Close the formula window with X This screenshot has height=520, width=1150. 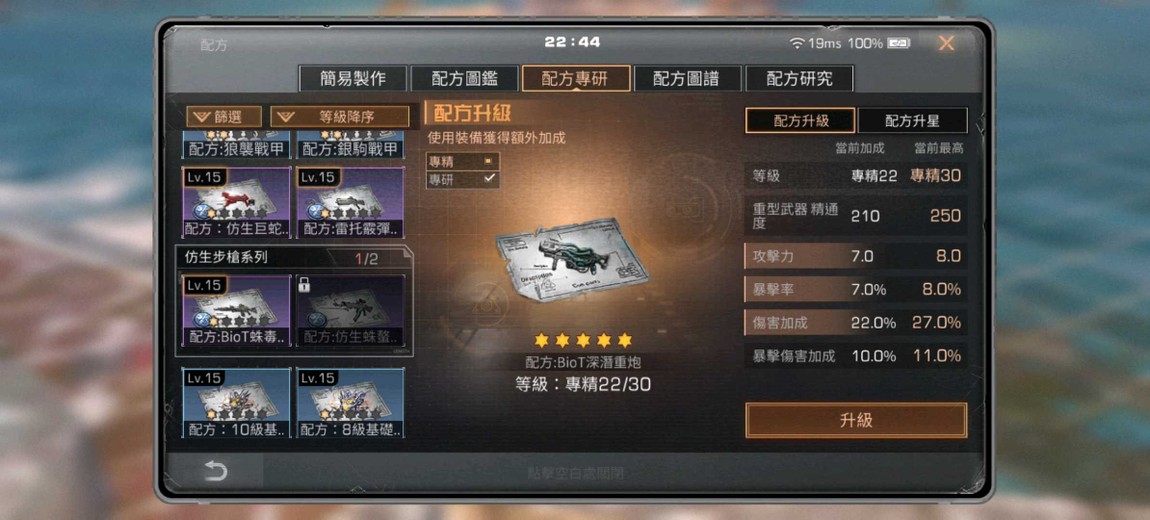946,43
